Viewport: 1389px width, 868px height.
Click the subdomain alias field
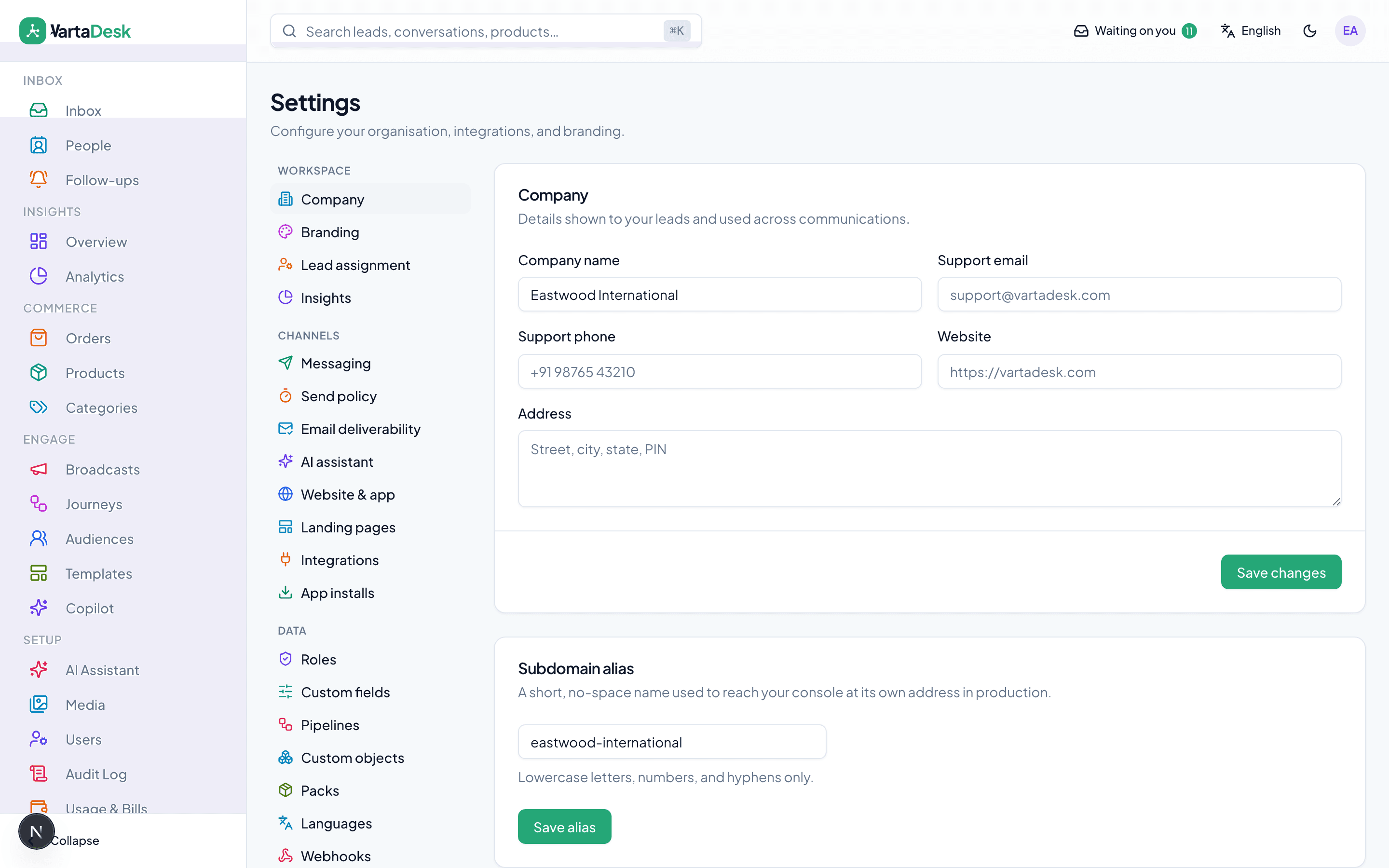coord(671,742)
